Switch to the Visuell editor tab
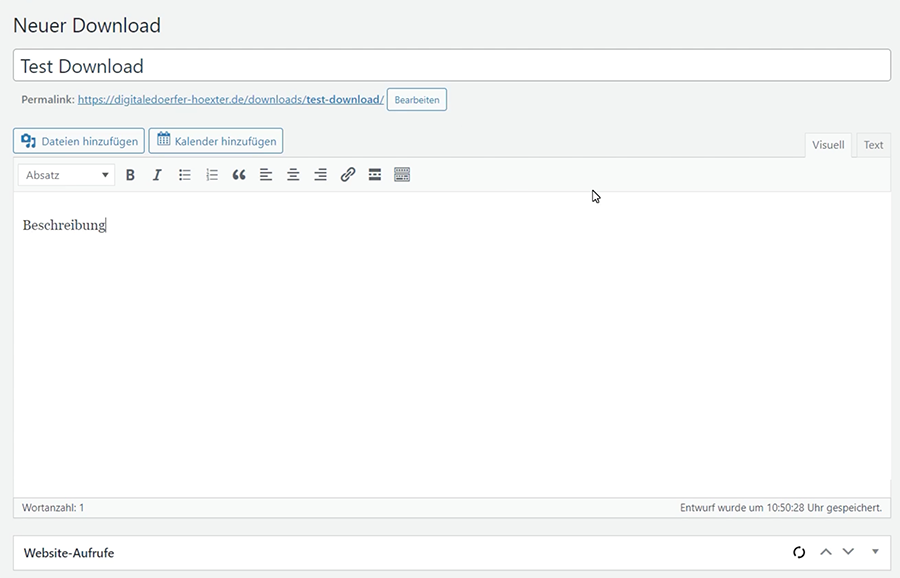Screen dimensions: 900x578 click(828, 145)
